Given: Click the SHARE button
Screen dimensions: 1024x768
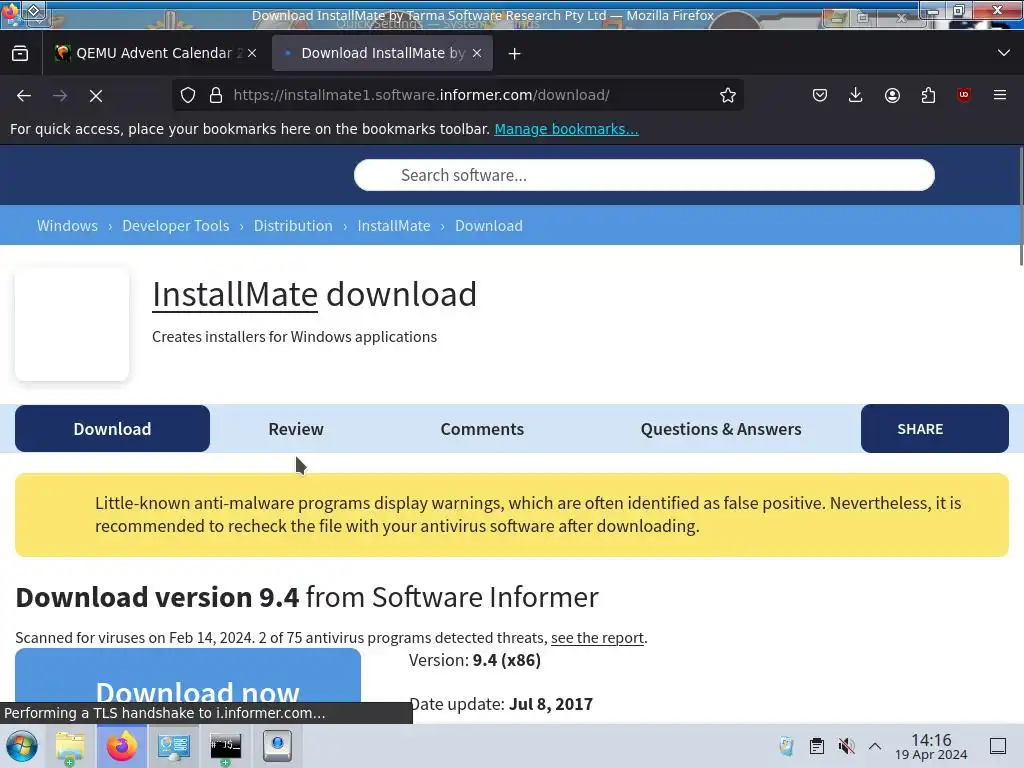Looking at the screenshot, I should (x=935, y=428).
